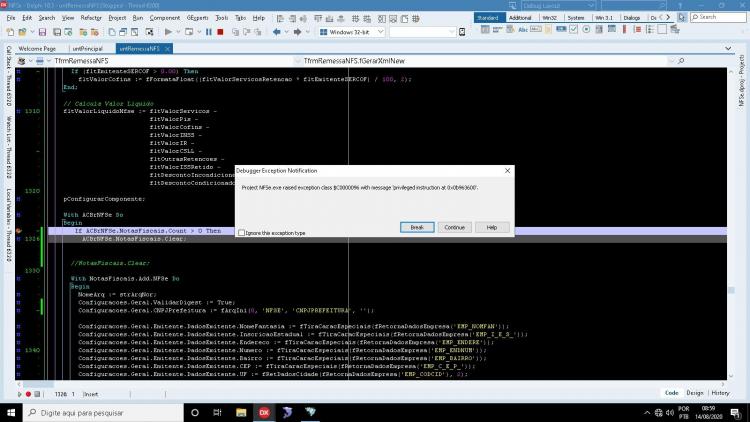Open the Component menu
Image resolution: width=750 pixels, height=422 pixels.
coord(165,18)
